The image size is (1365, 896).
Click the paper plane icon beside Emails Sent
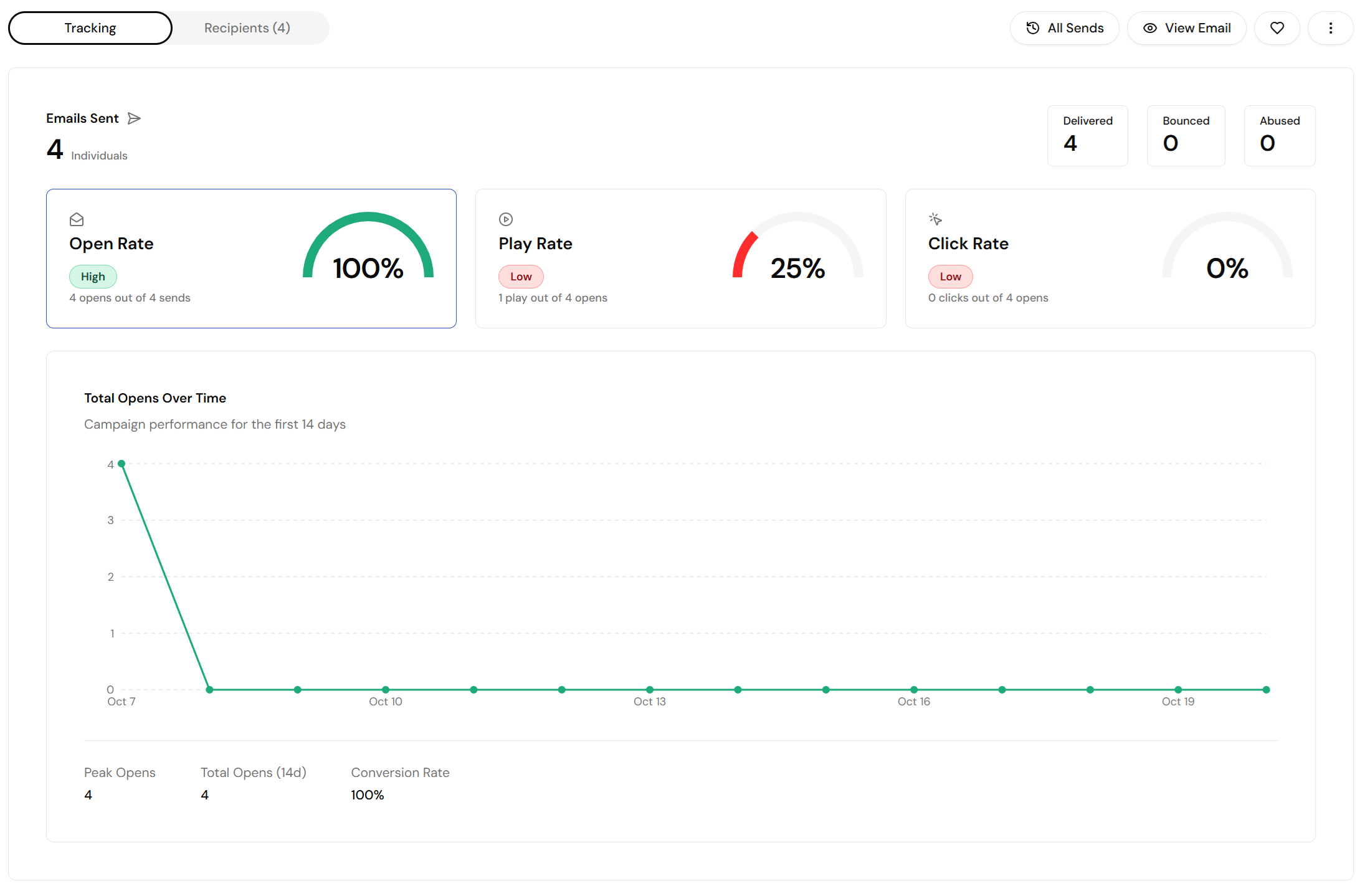tap(134, 118)
